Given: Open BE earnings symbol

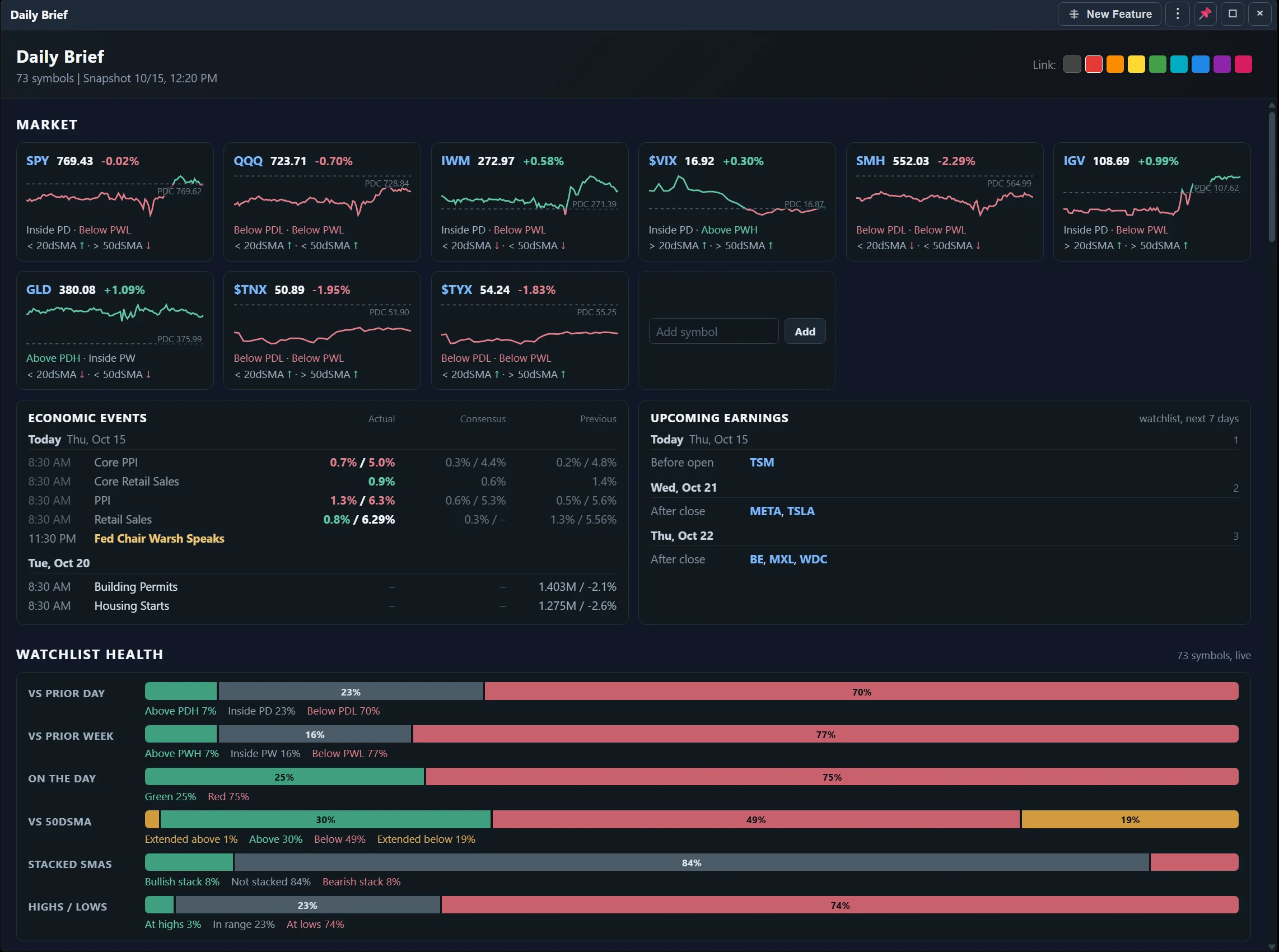Looking at the screenshot, I should click(757, 559).
